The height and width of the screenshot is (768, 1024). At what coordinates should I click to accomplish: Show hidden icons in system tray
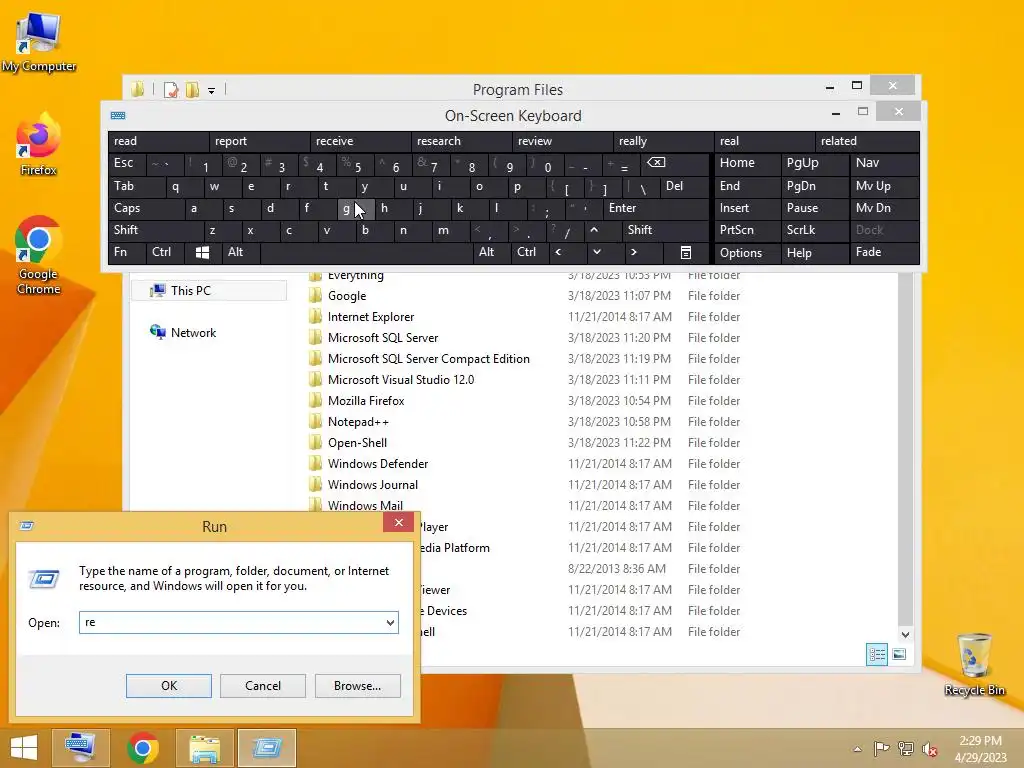(x=857, y=749)
